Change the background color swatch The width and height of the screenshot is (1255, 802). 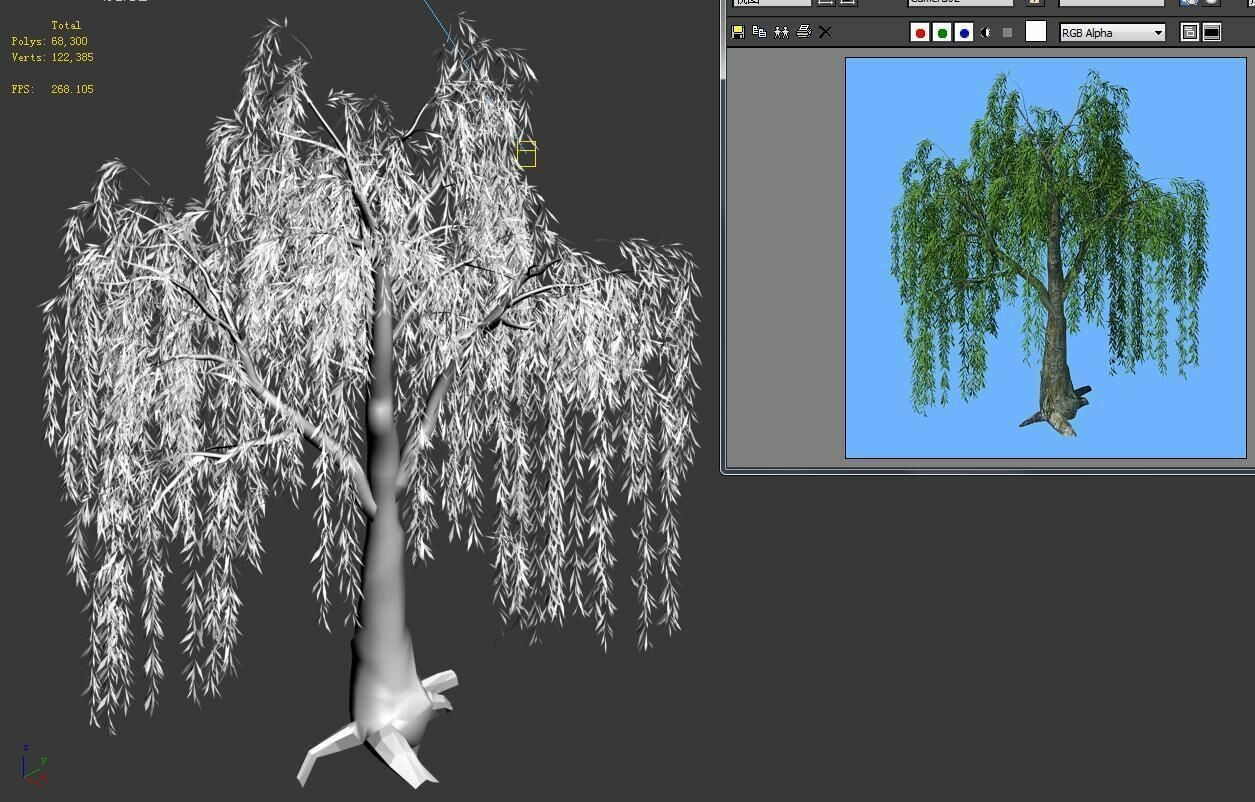(x=1035, y=31)
